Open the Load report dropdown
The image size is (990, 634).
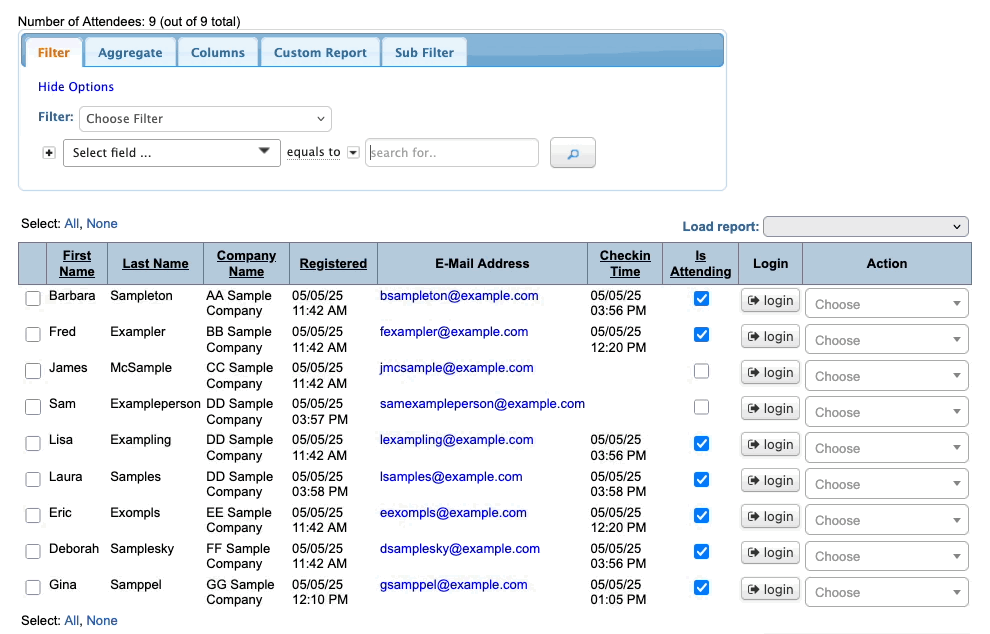click(865, 227)
